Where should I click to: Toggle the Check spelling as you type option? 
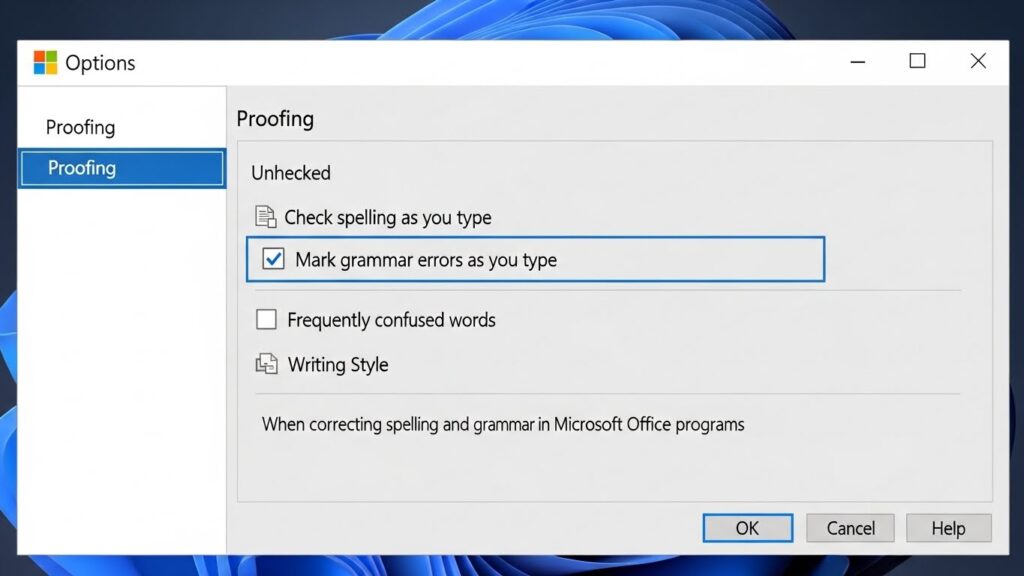[x=387, y=217]
